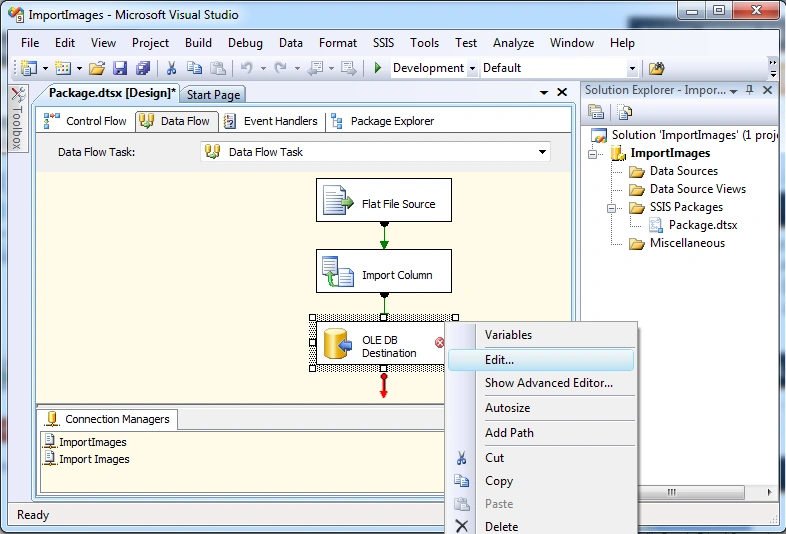Open the Data Flow Task dropdown
786x534 pixels.
coord(542,152)
